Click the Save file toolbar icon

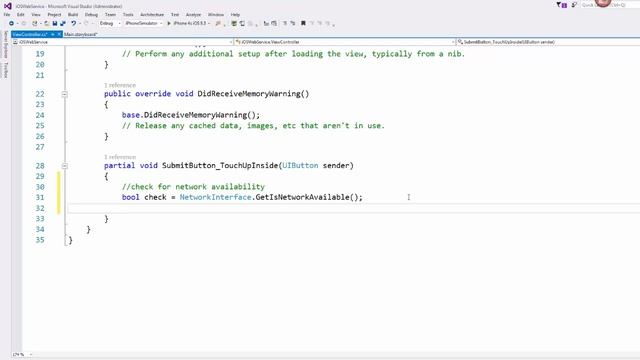point(55,23)
